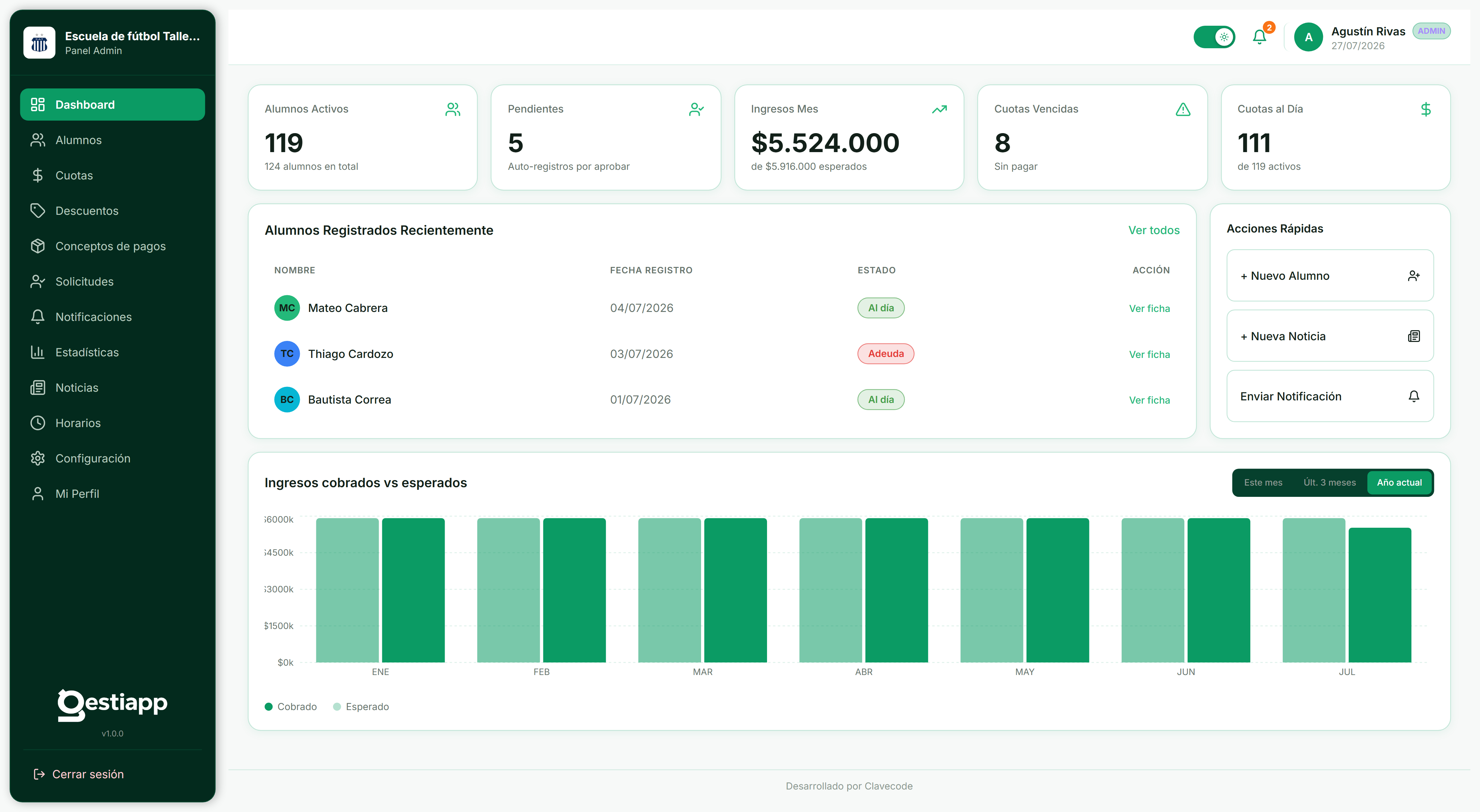
Task: Open Configuración from the sidebar
Action: pos(113,458)
